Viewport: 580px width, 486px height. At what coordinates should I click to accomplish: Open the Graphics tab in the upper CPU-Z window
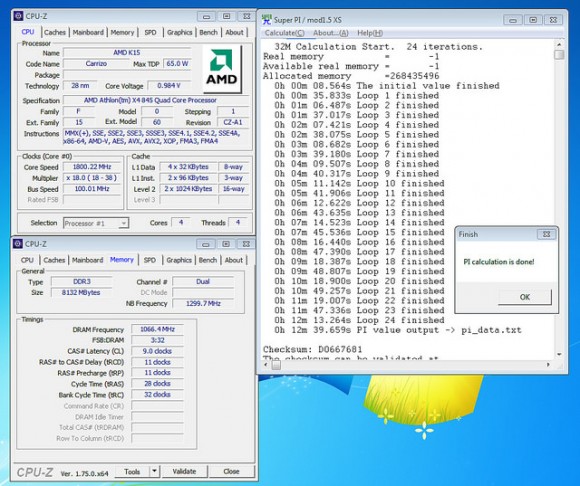(179, 32)
